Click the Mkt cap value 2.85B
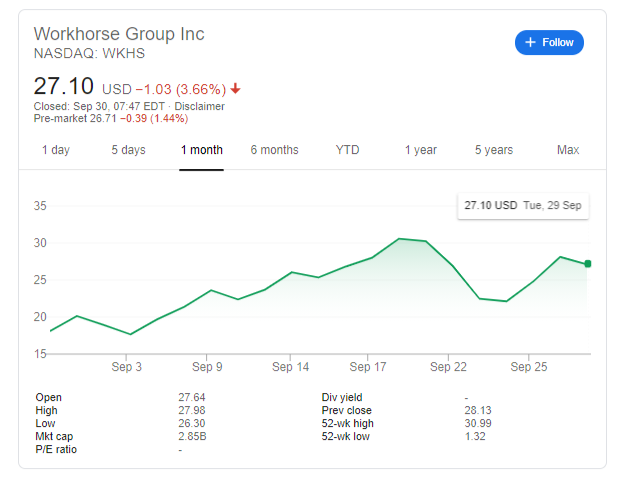This screenshot has height=481, width=621. (x=192, y=436)
